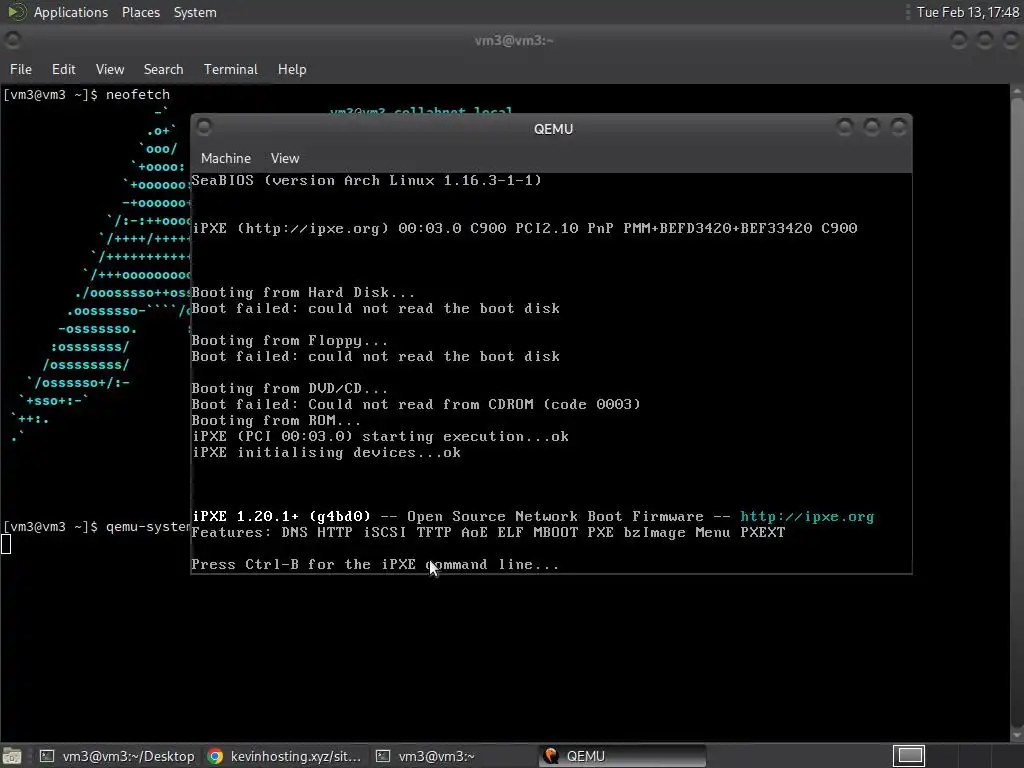This screenshot has width=1024, height=768.
Task: Click 'Booting from Hard Disk...' line in QEMU
Action: pyautogui.click(x=303, y=293)
